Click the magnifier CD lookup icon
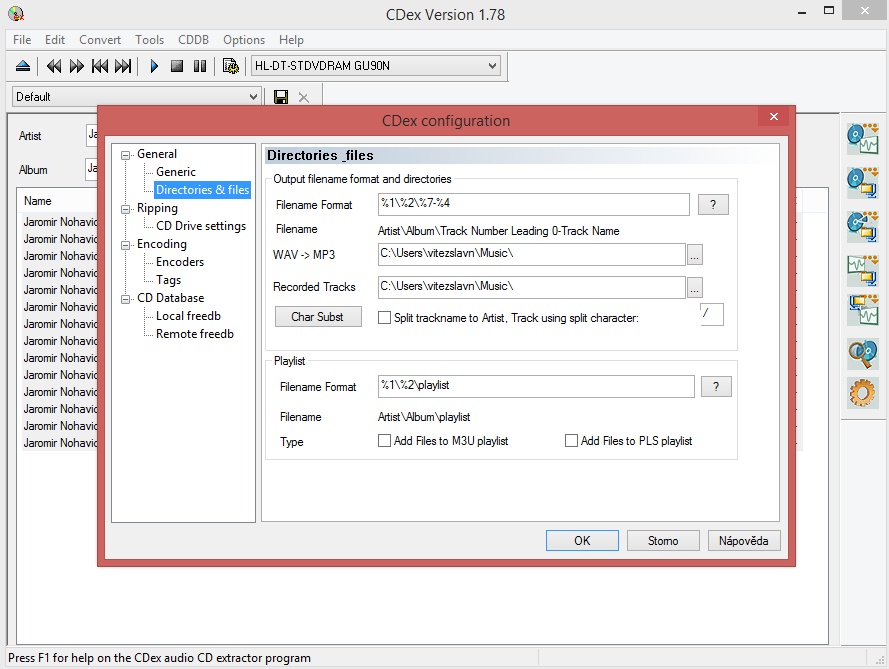The width and height of the screenshot is (889, 669). tap(861, 351)
